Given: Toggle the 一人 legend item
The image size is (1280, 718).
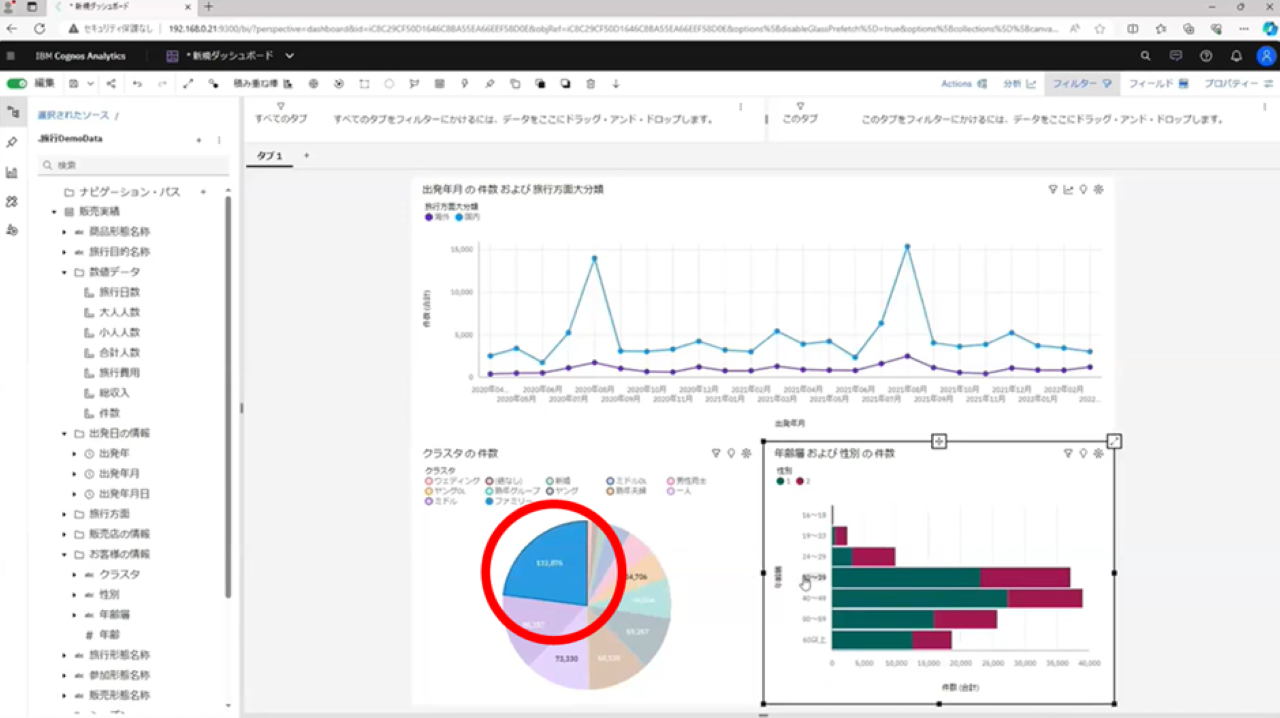Looking at the screenshot, I should click(x=678, y=491).
